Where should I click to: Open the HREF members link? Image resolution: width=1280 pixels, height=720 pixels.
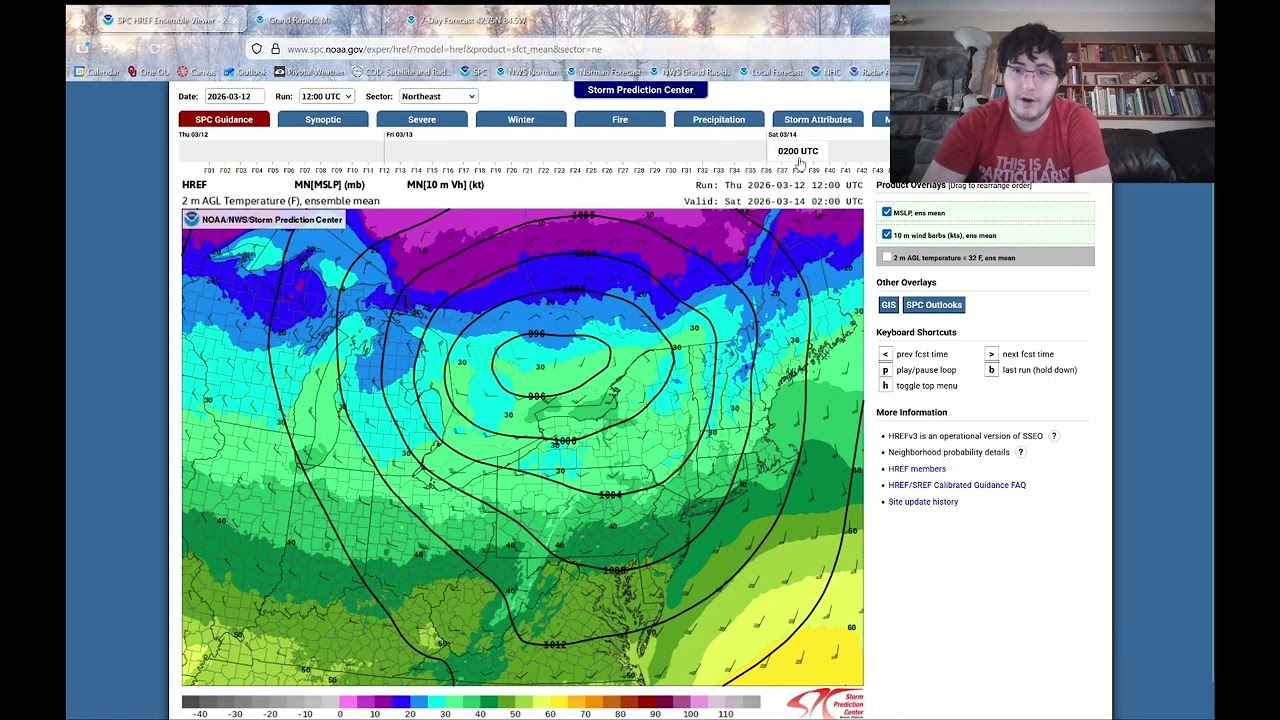(x=917, y=469)
